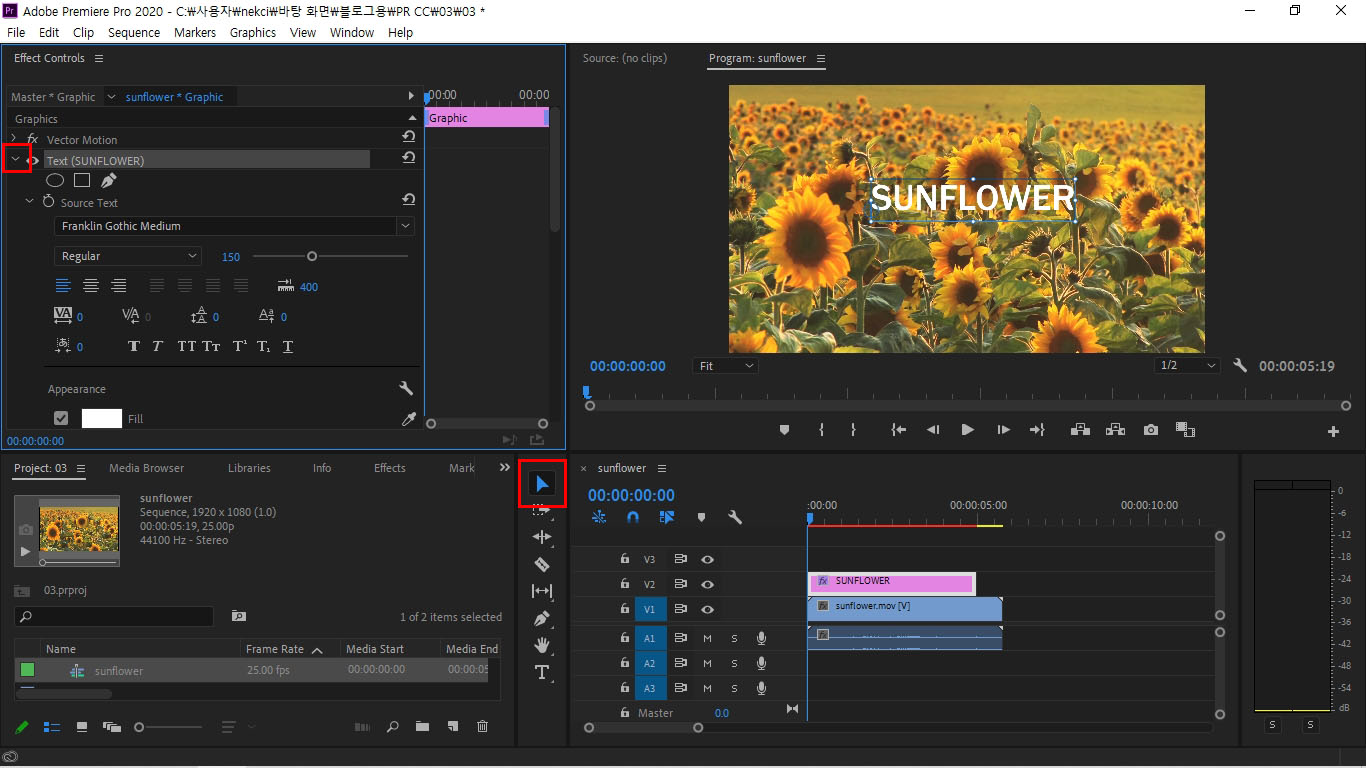Switch to the Effects tab

point(389,468)
